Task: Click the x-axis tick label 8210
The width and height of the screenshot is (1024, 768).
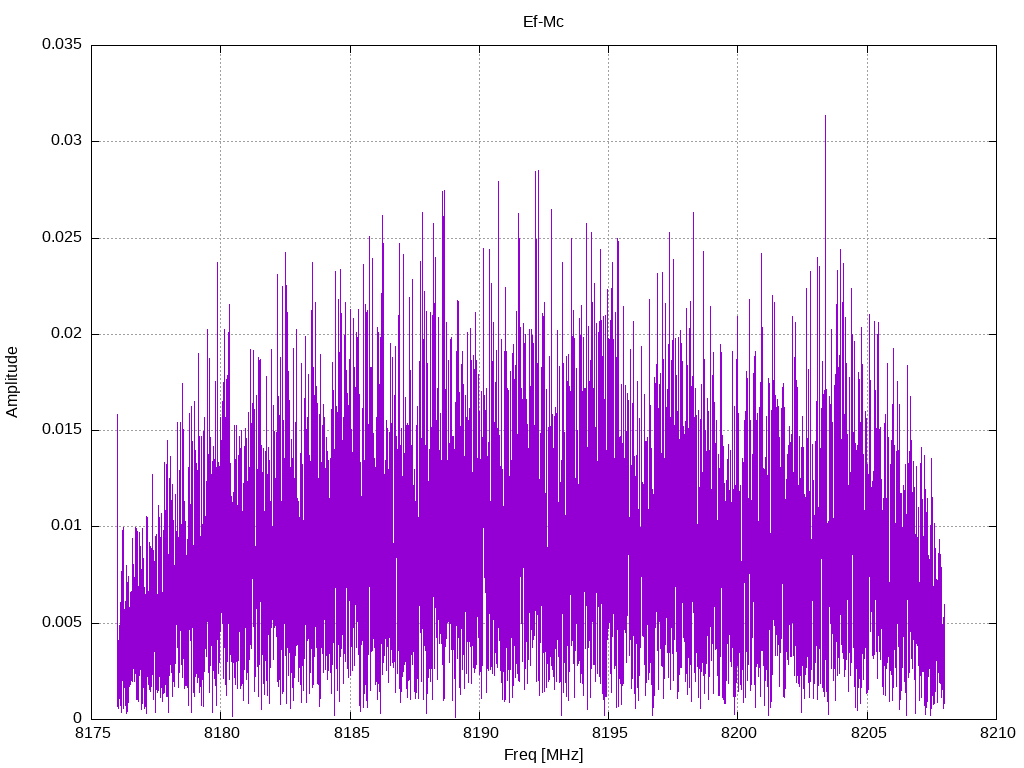Action: point(997,733)
